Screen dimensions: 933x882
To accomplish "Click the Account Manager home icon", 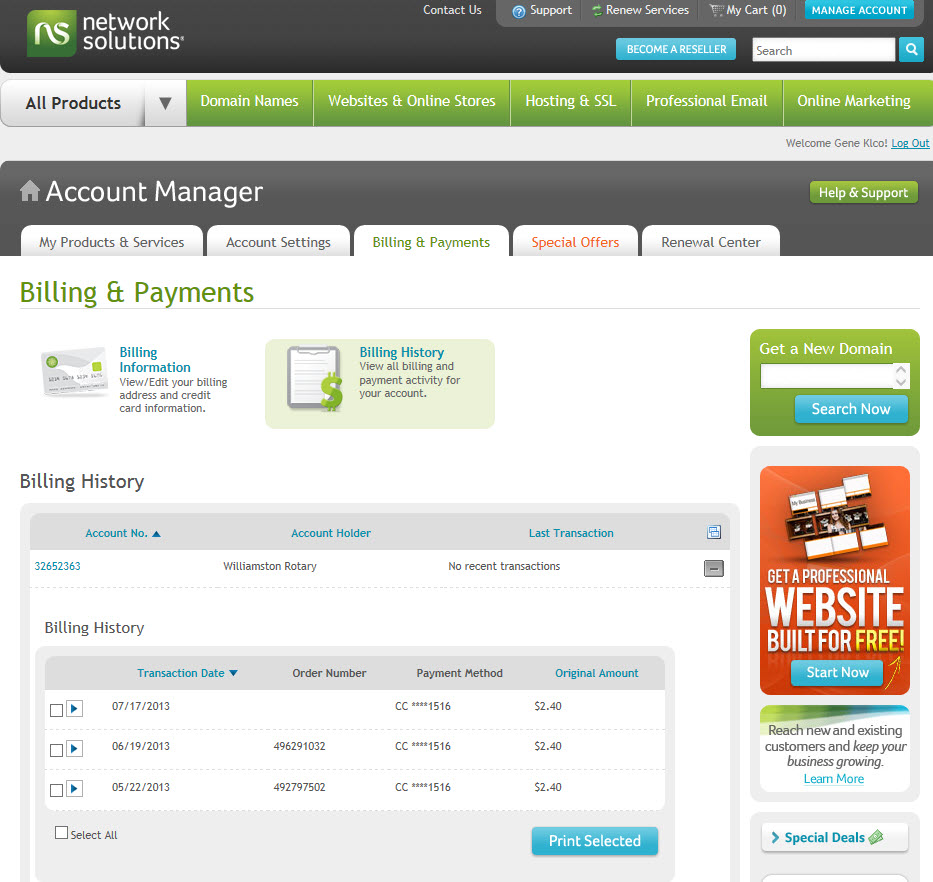I will (x=30, y=191).
